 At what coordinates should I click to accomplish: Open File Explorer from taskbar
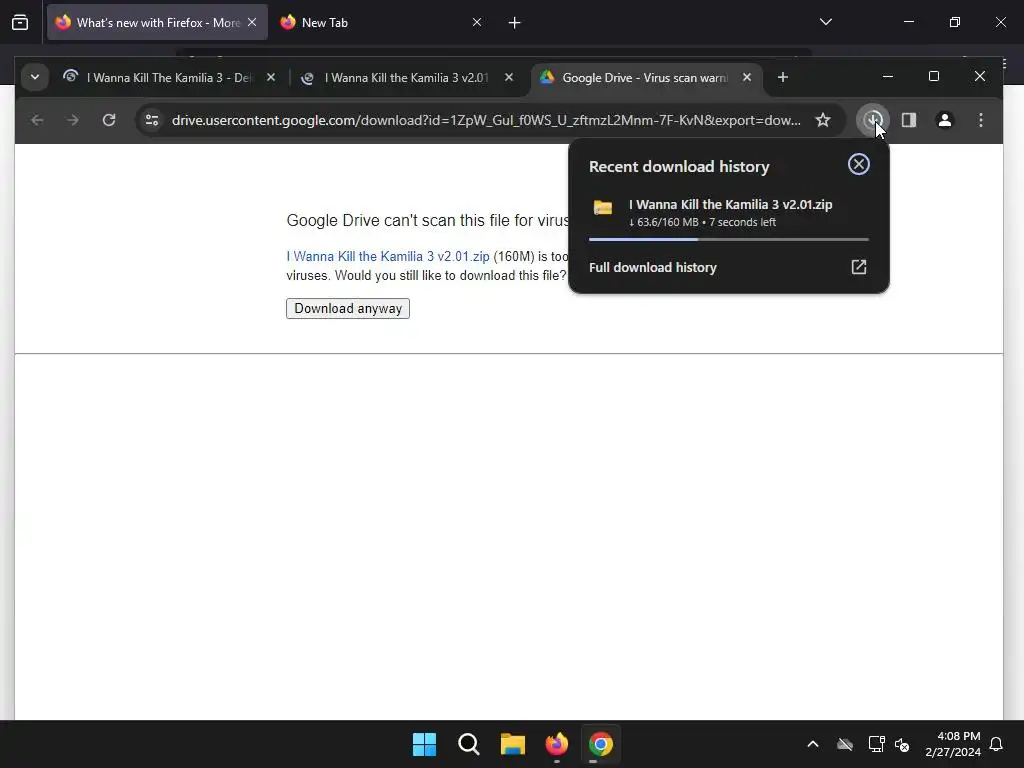click(513, 744)
